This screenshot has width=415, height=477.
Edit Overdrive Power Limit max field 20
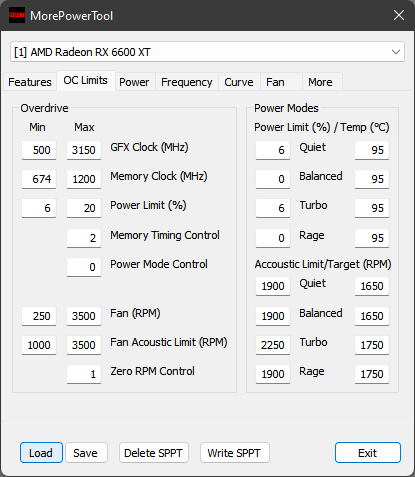(84, 208)
